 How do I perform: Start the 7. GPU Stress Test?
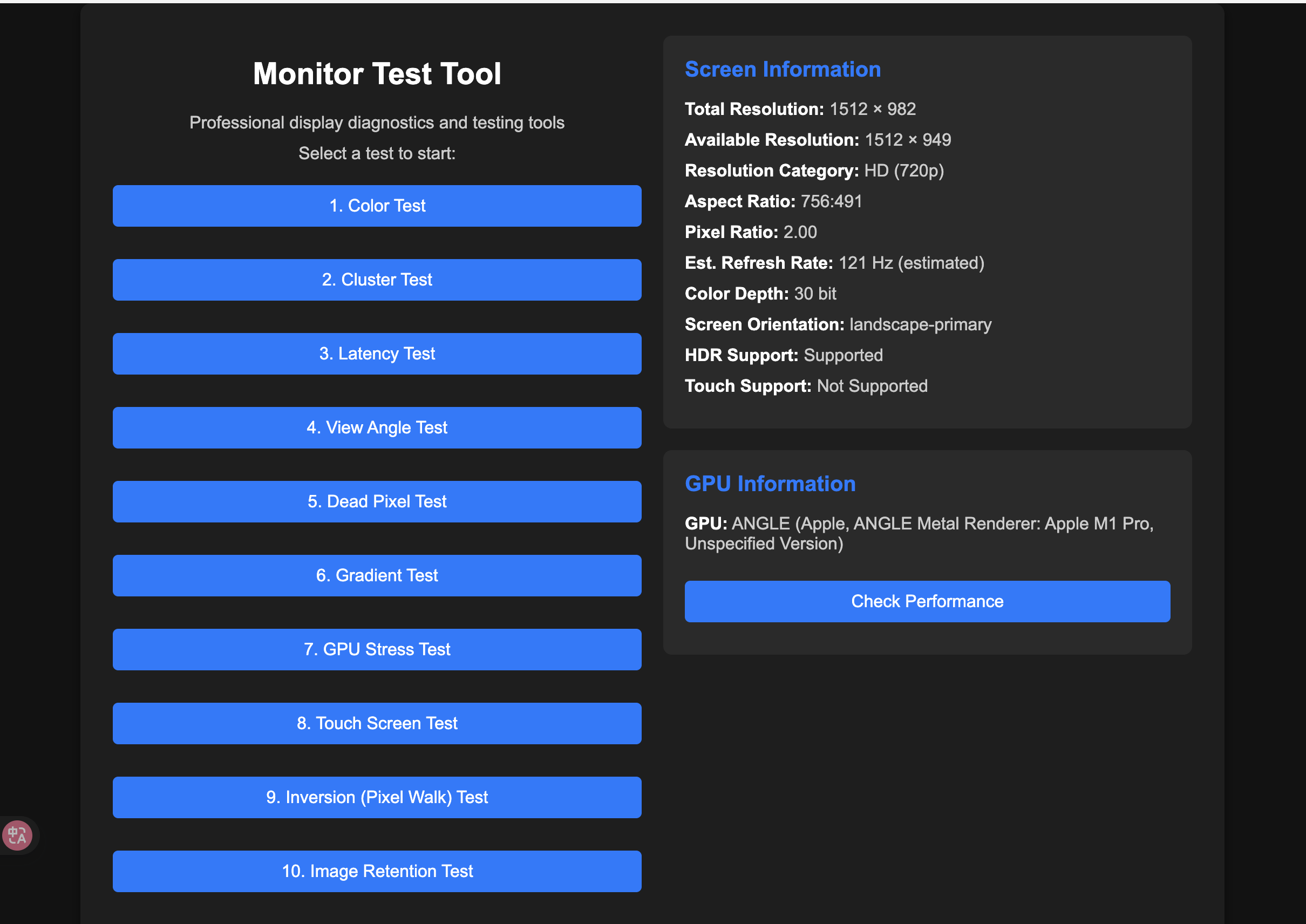coord(377,650)
